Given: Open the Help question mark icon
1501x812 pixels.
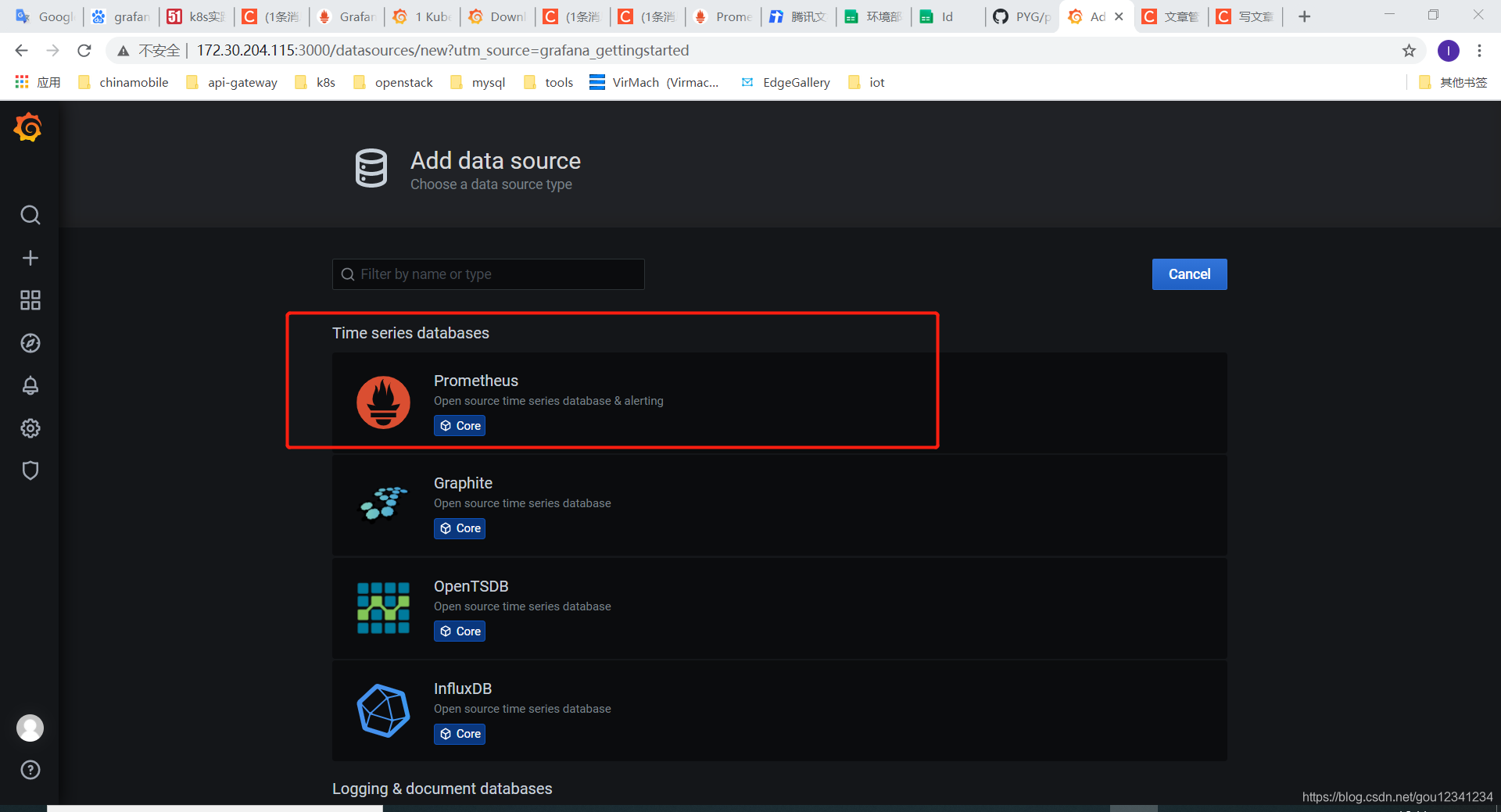Looking at the screenshot, I should [30, 770].
